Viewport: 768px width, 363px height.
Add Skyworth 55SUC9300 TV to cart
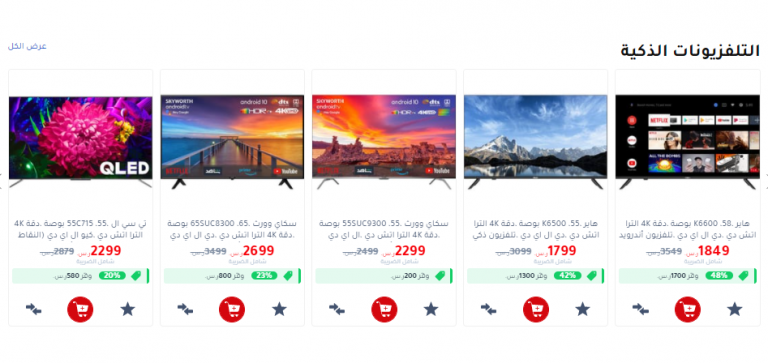point(384,310)
